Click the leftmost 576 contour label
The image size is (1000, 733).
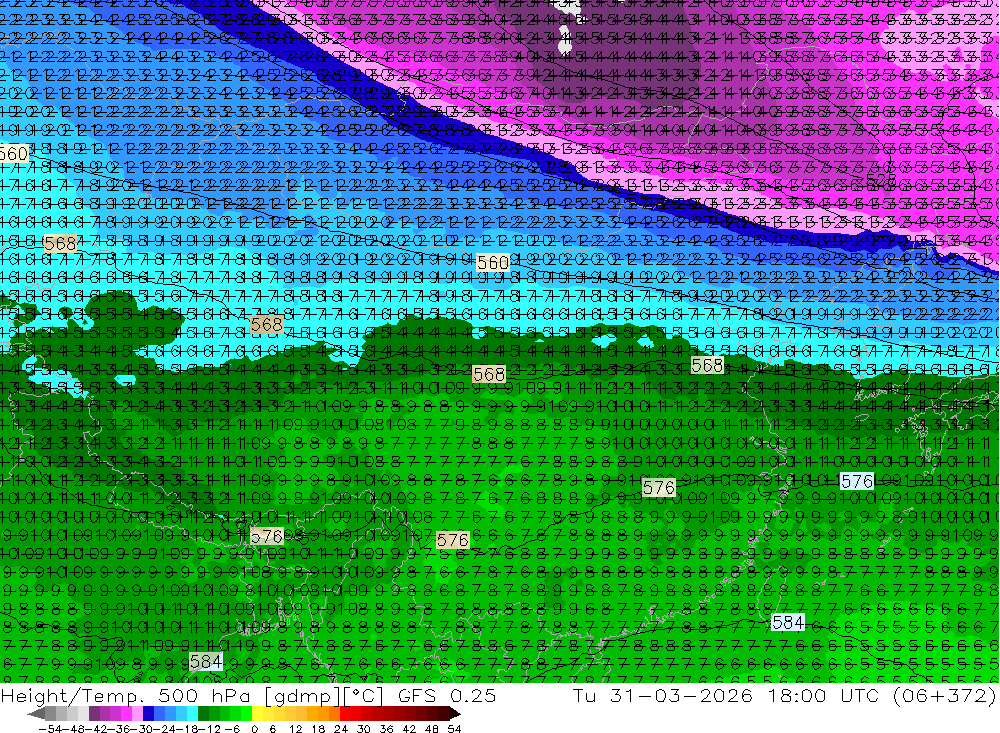coord(267,537)
